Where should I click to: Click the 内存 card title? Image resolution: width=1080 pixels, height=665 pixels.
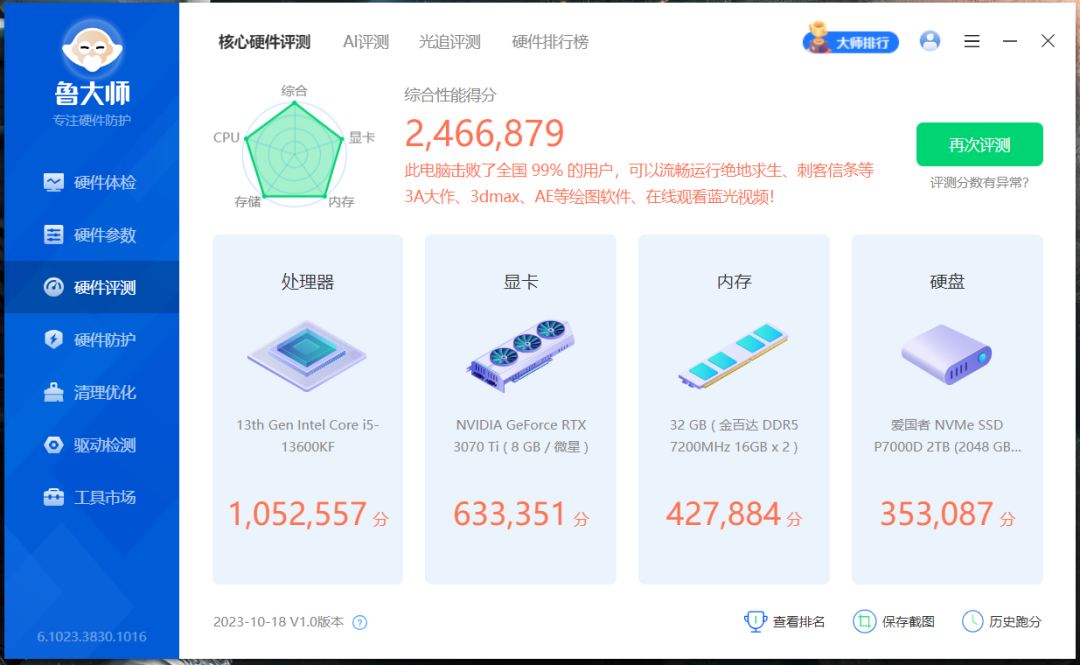(734, 282)
